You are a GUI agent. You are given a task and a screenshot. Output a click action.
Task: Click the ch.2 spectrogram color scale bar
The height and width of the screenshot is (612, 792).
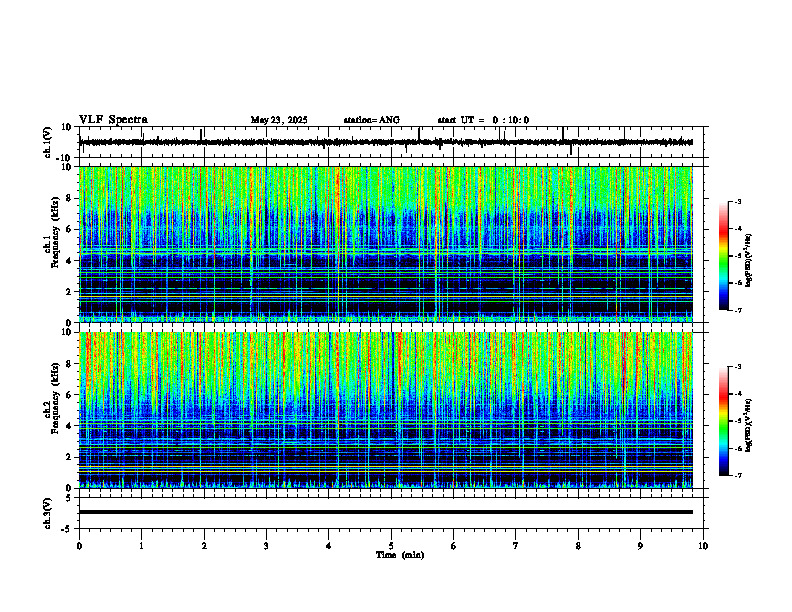coord(724,421)
